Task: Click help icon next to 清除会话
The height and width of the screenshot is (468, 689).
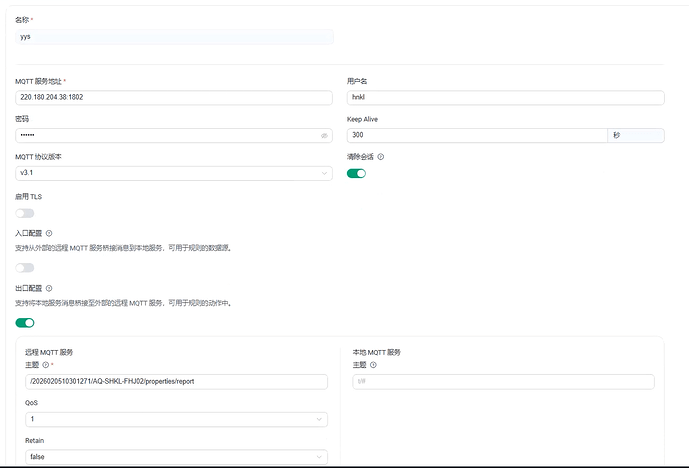Action: [x=381, y=157]
